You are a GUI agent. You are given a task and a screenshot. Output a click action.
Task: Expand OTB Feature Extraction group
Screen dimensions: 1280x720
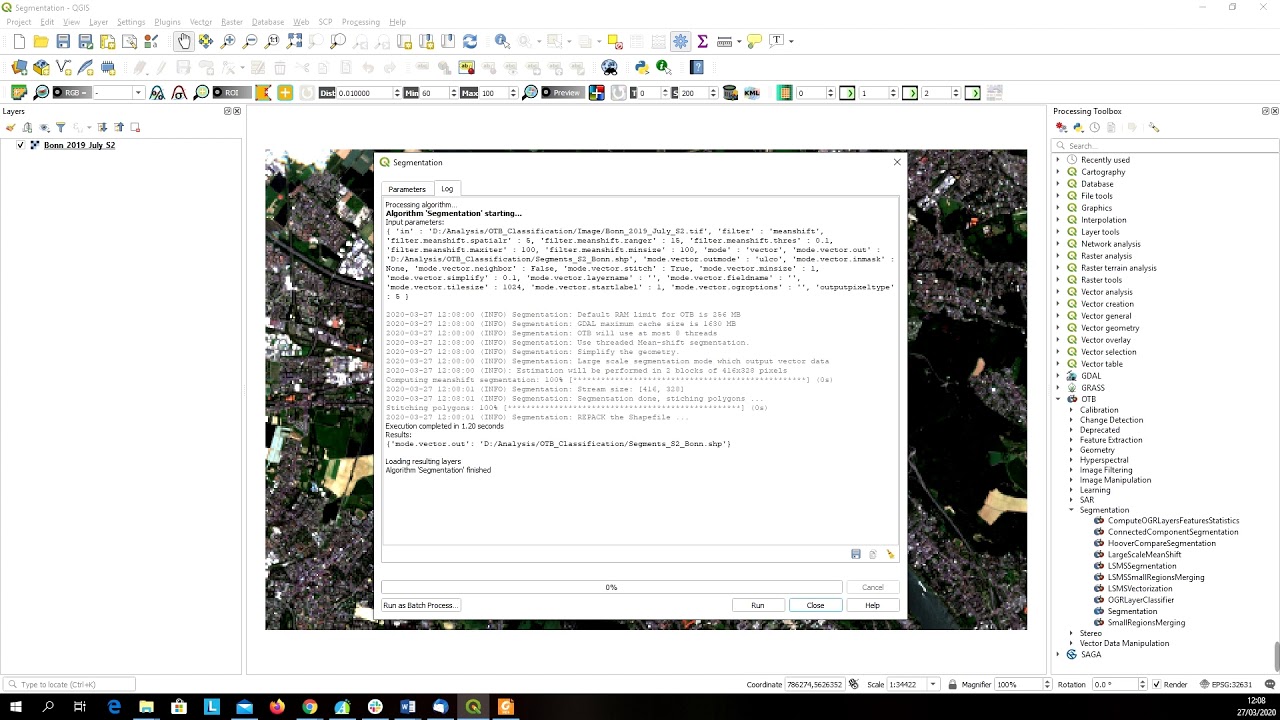pyautogui.click(x=1070, y=440)
